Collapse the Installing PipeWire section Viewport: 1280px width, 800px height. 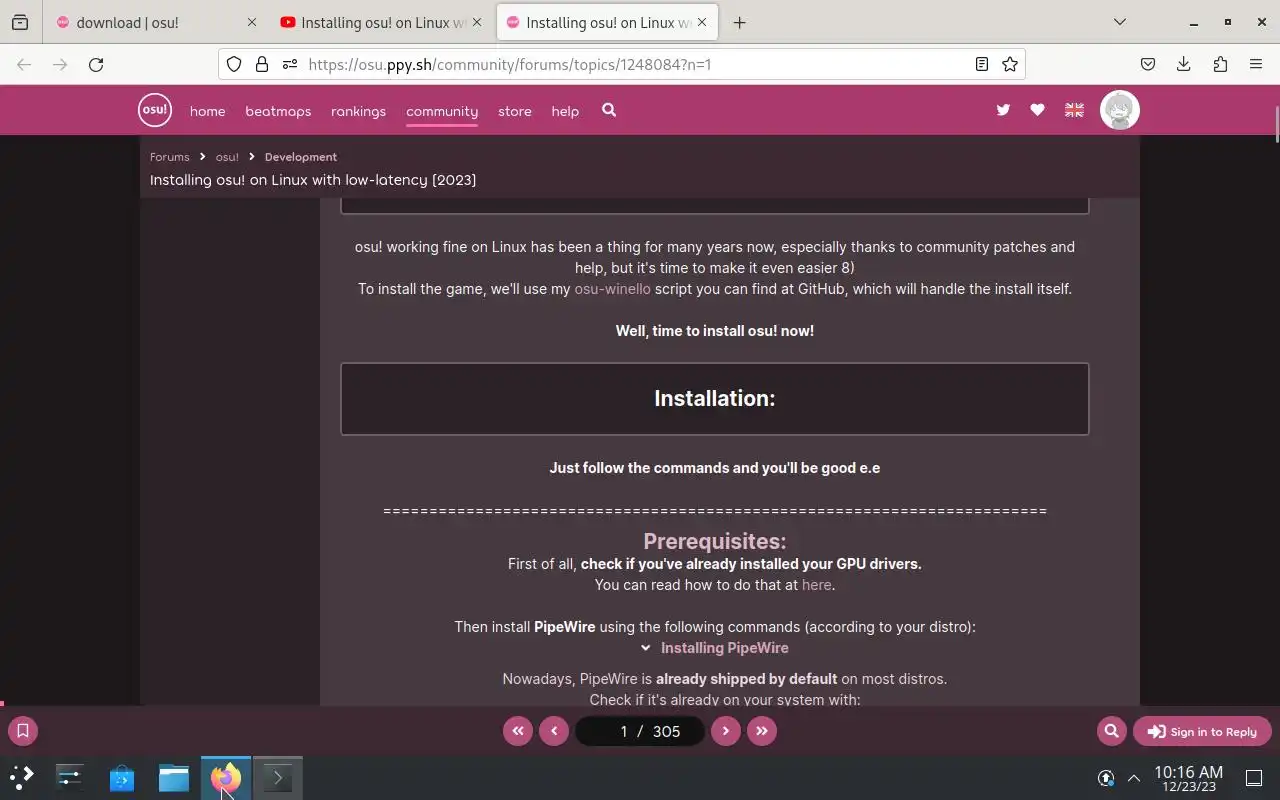[x=714, y=648]
